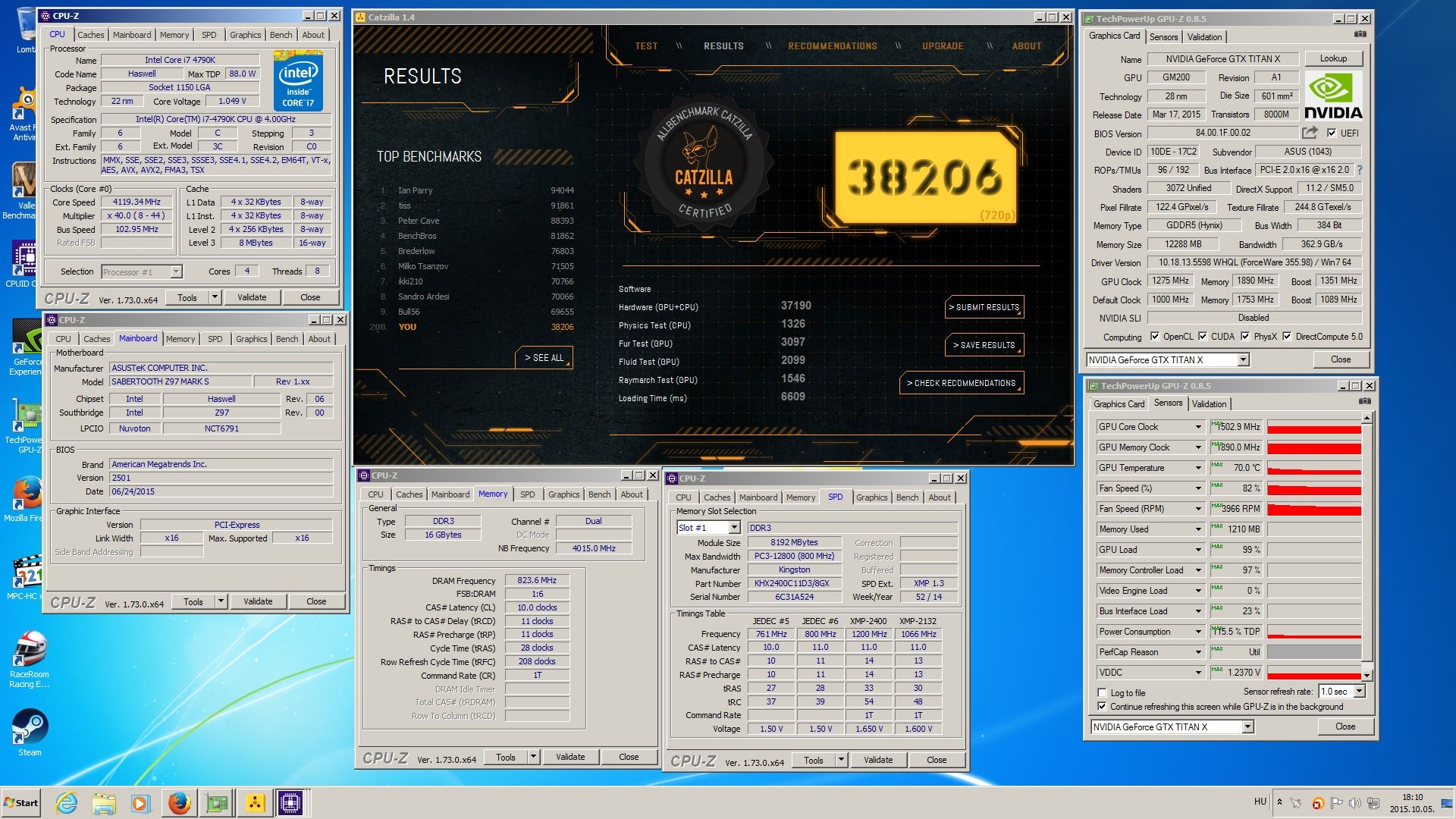Switch to Validation tab in GPU-Z Graphics Card window
1456x819 pixels.
point(1204,37)
